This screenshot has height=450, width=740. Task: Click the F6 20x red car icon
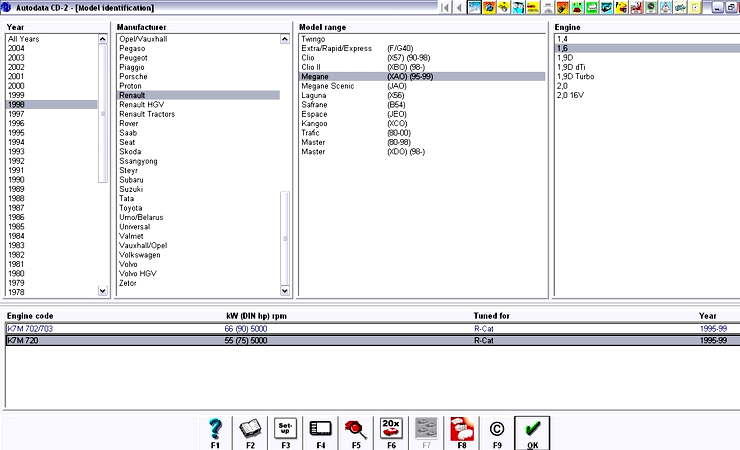coord(391,433)
